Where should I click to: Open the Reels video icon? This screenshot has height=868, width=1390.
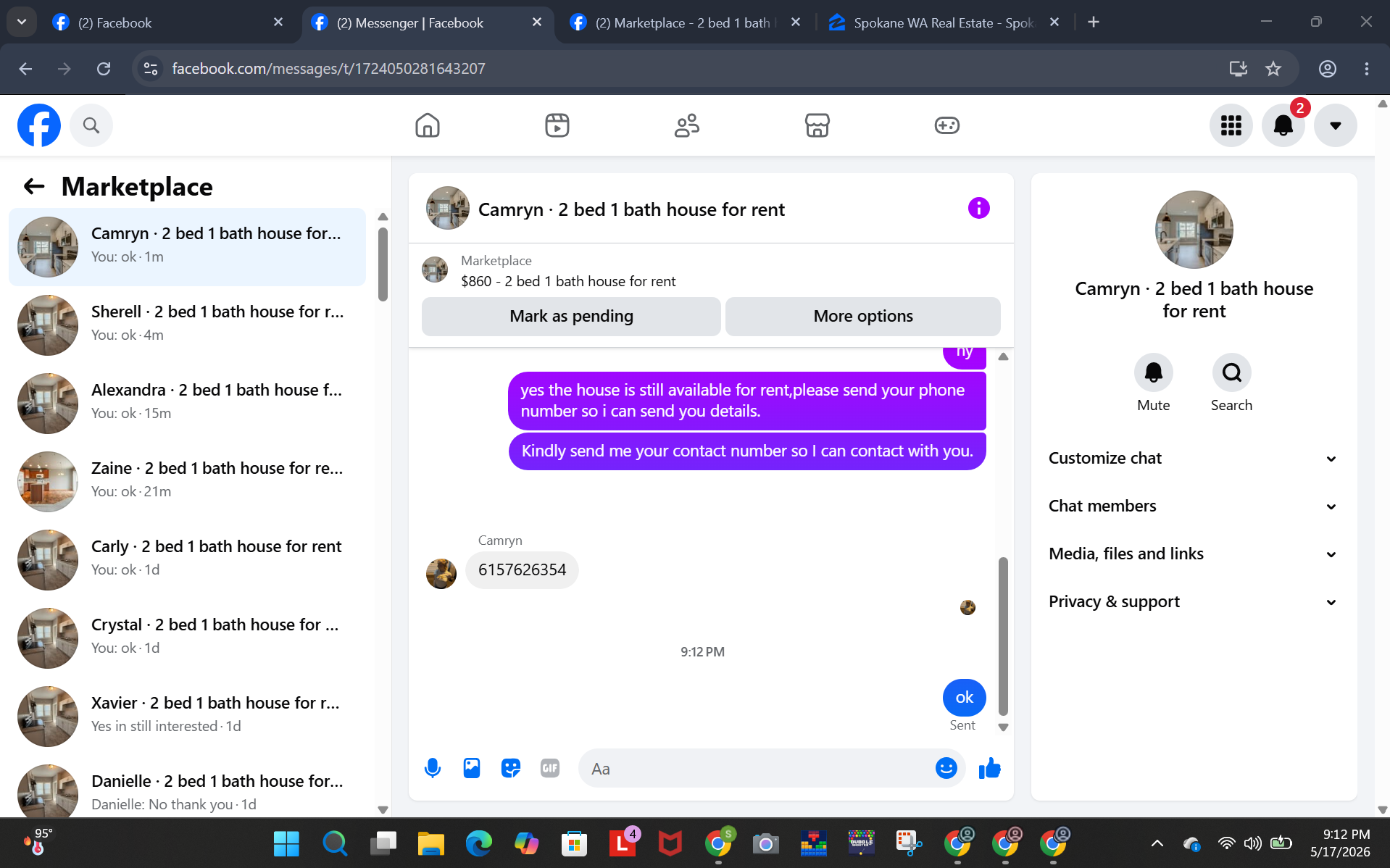557,125
